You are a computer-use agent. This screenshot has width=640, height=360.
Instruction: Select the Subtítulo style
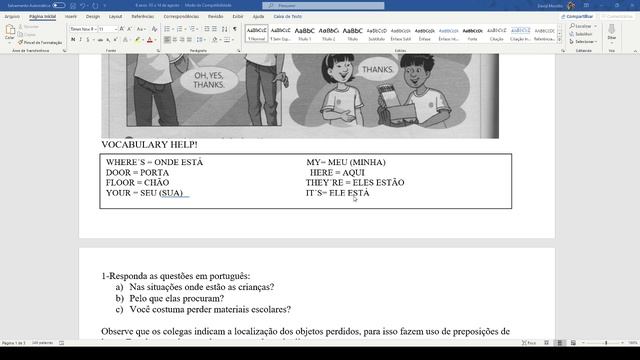pos(376,33)
